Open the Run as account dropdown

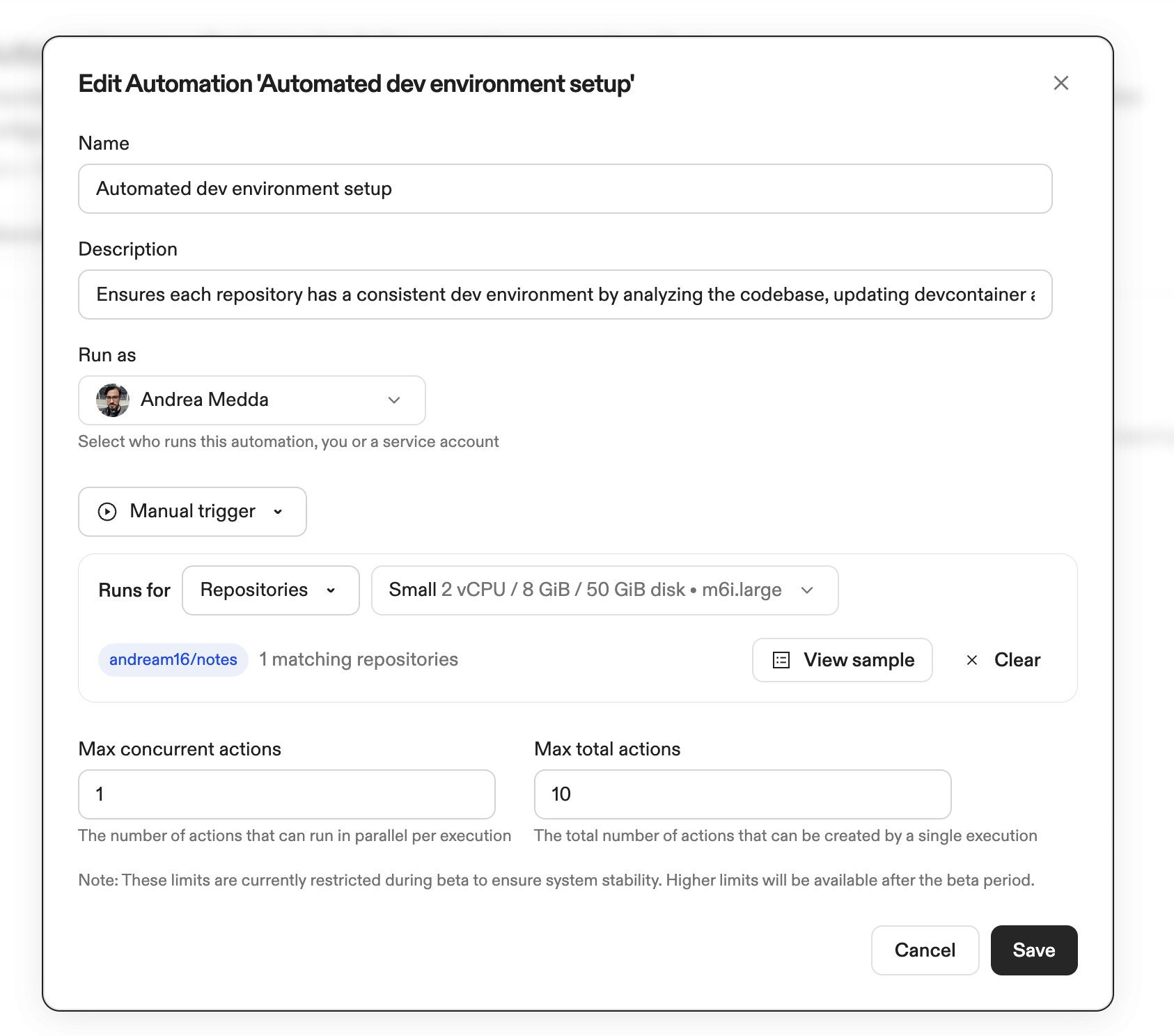[x=251, y=400]
